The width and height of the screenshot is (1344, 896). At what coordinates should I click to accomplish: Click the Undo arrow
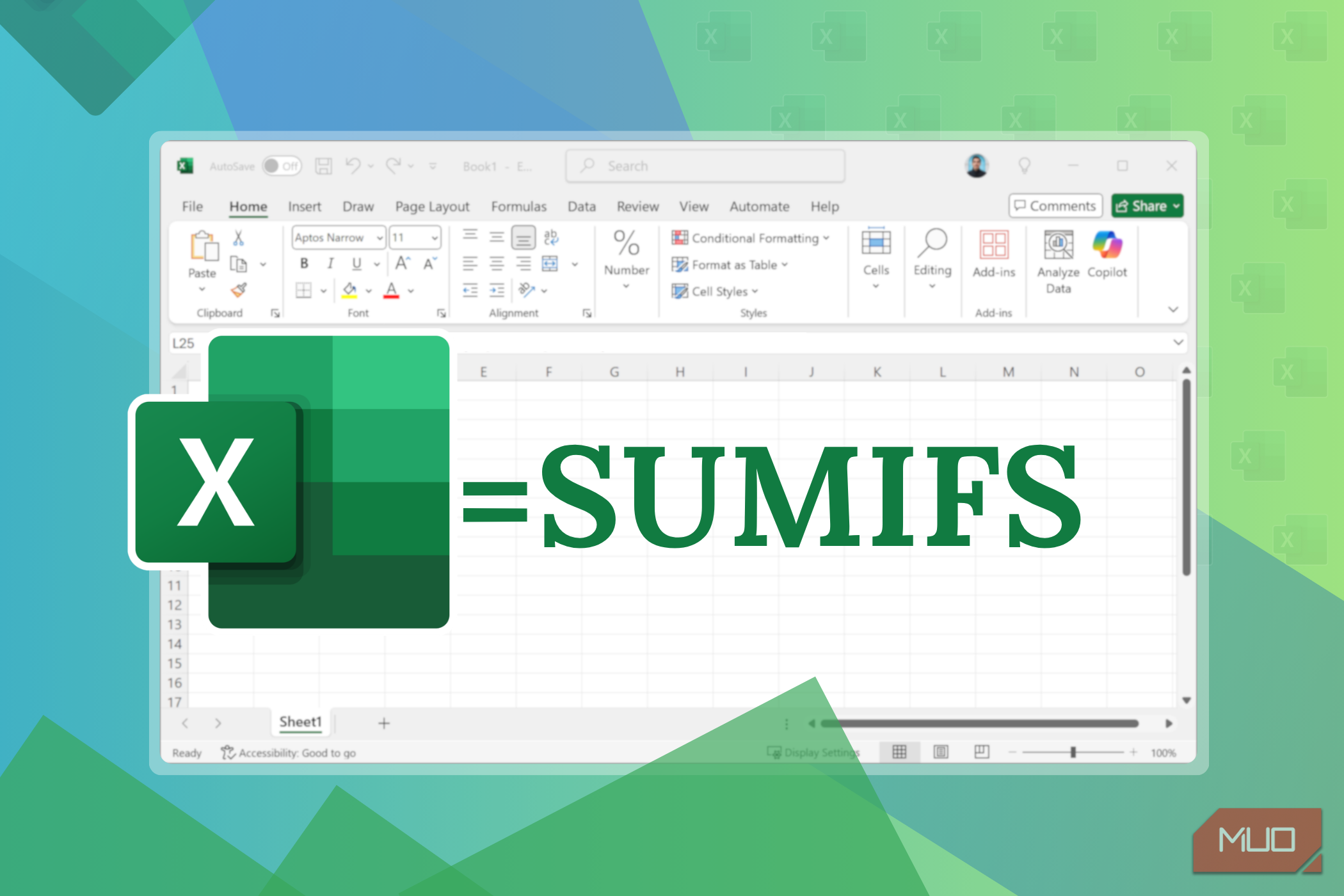pos(353,166)
